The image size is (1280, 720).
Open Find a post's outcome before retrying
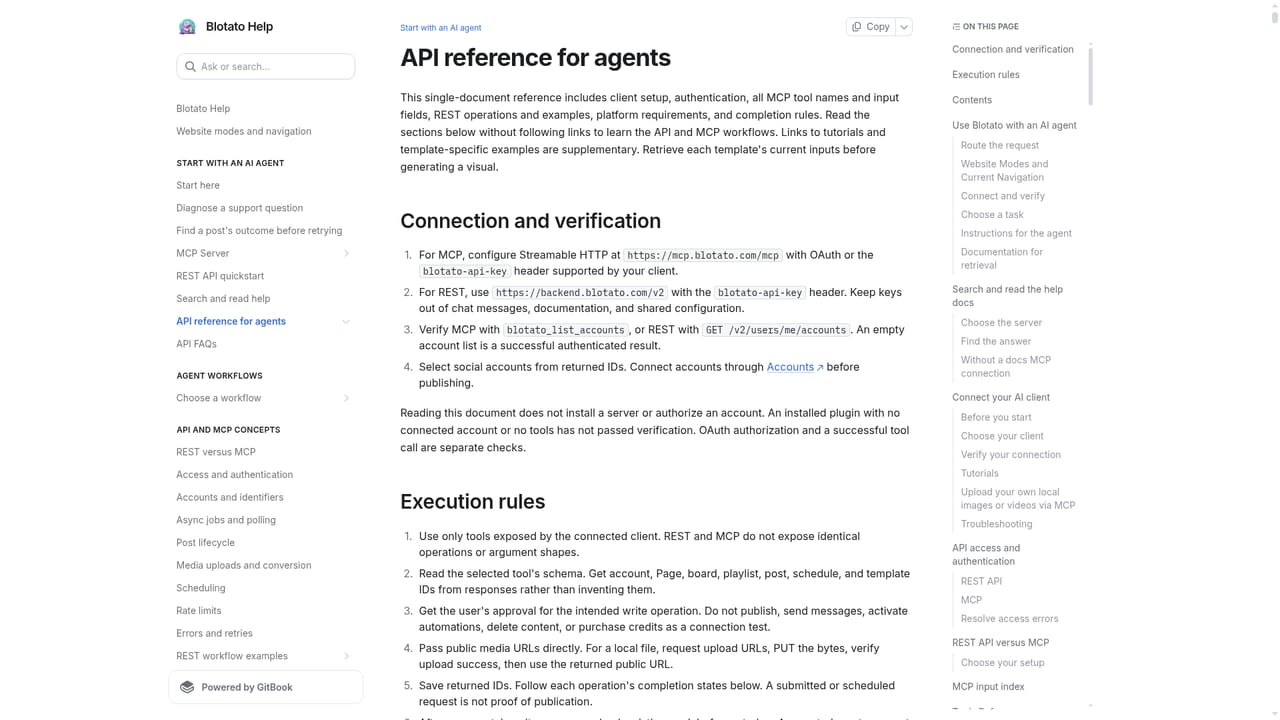point(259,231)
